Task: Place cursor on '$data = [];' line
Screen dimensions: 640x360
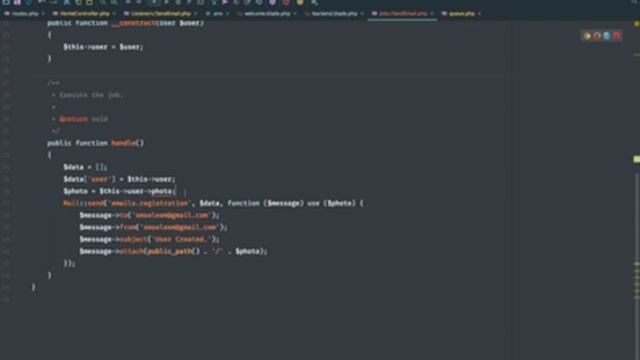Action: click(x=85, y=167)
